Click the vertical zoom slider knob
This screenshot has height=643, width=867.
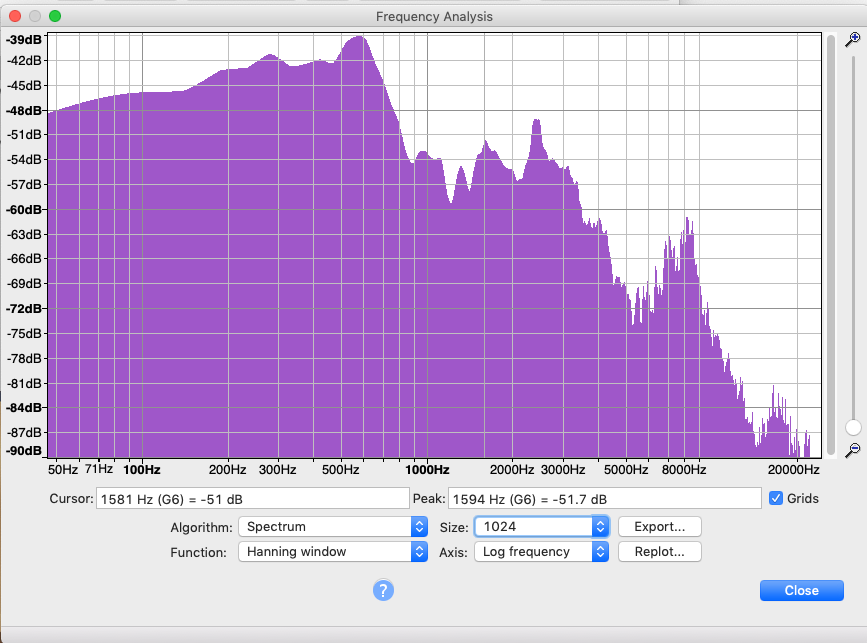853,427
